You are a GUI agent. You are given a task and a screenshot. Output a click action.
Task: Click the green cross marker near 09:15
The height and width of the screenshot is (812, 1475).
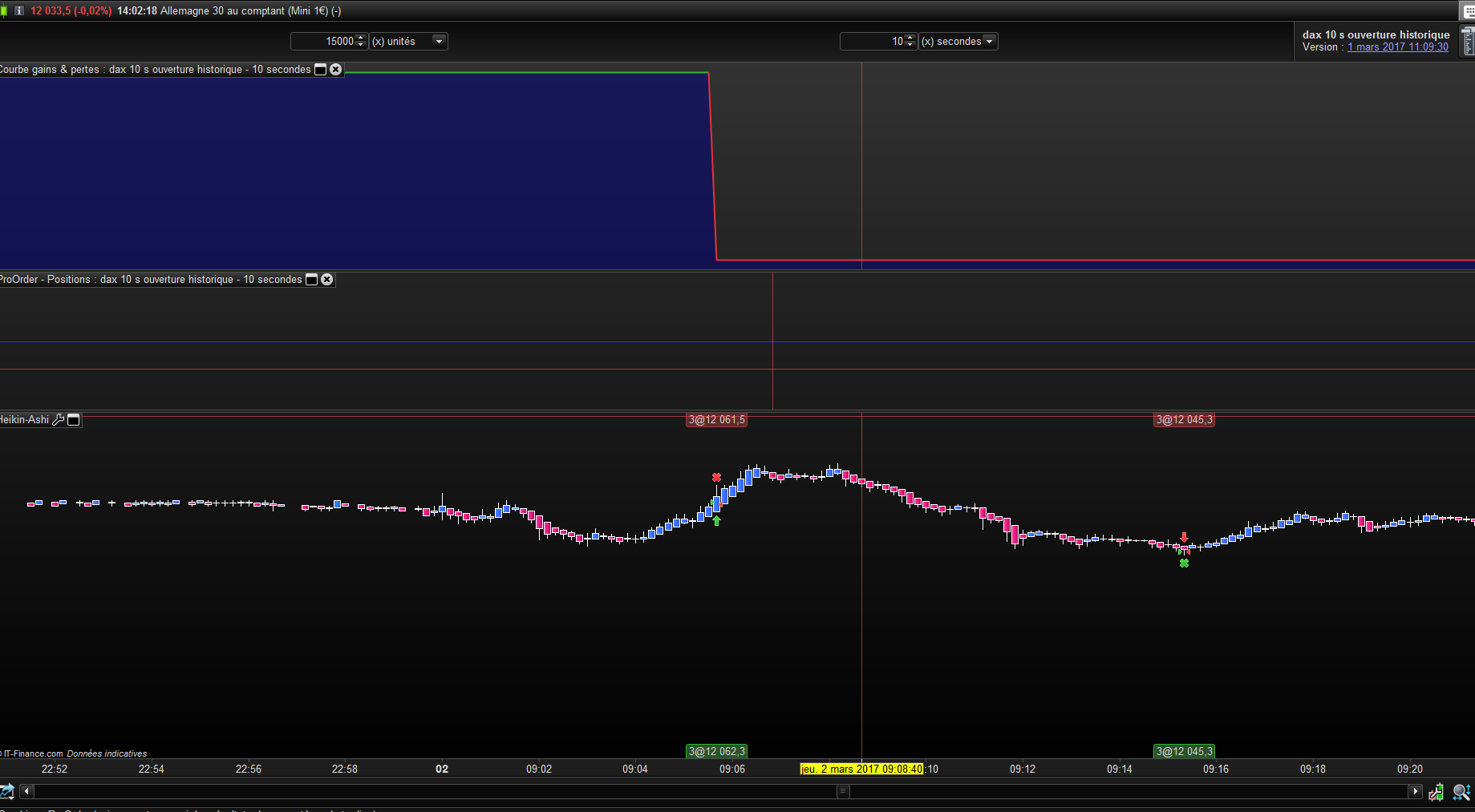click(x=1184, y=564)
